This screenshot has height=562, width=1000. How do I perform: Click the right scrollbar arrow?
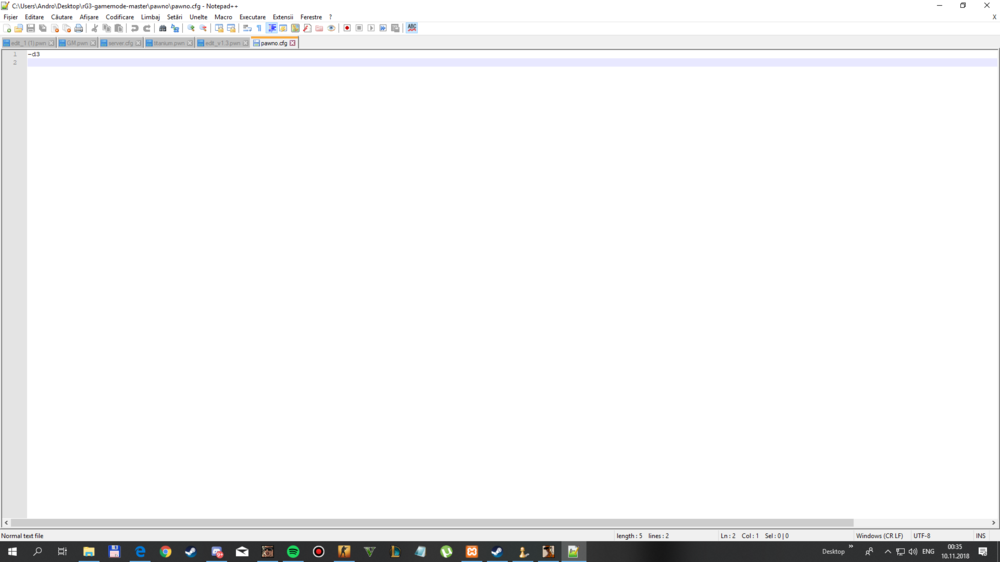pyautogui.click(x=993, y=522)
